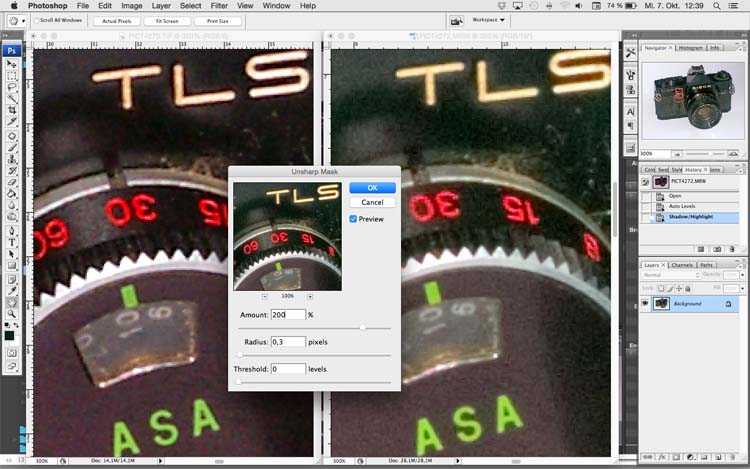
Task: Select the Zoom tool in toolbox
Action: click(x=11, y=314)
